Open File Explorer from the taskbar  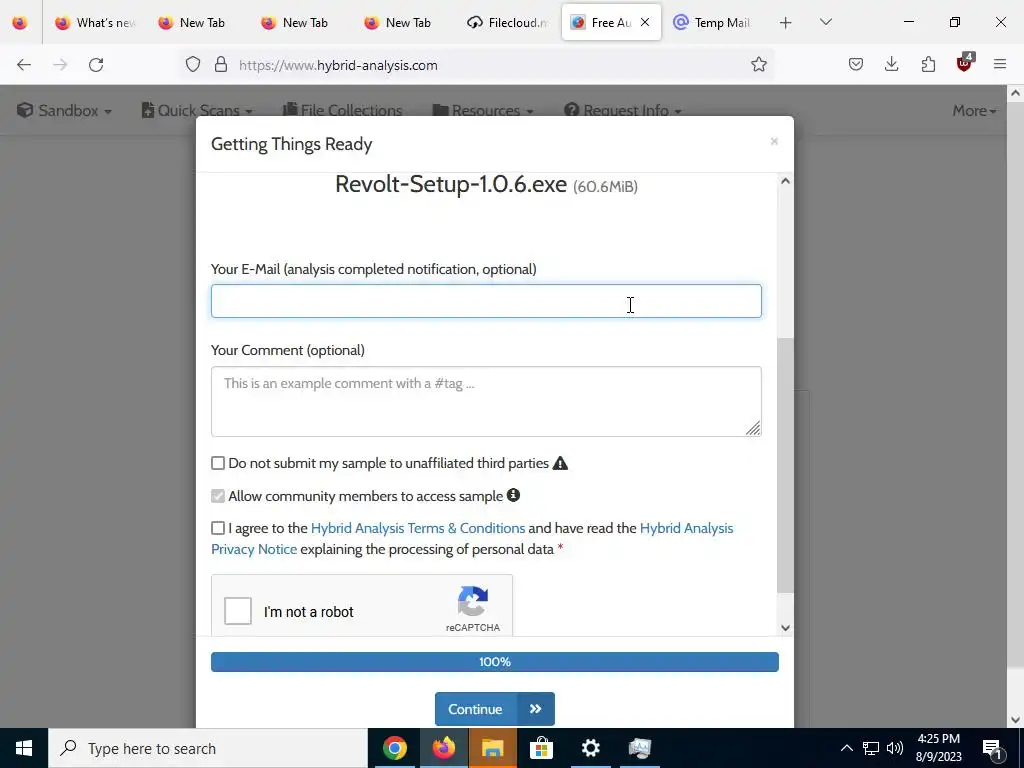[x=492, y=748]
